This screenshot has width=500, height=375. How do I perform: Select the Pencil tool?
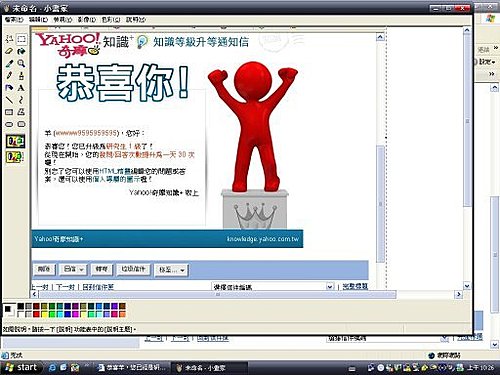9,76
